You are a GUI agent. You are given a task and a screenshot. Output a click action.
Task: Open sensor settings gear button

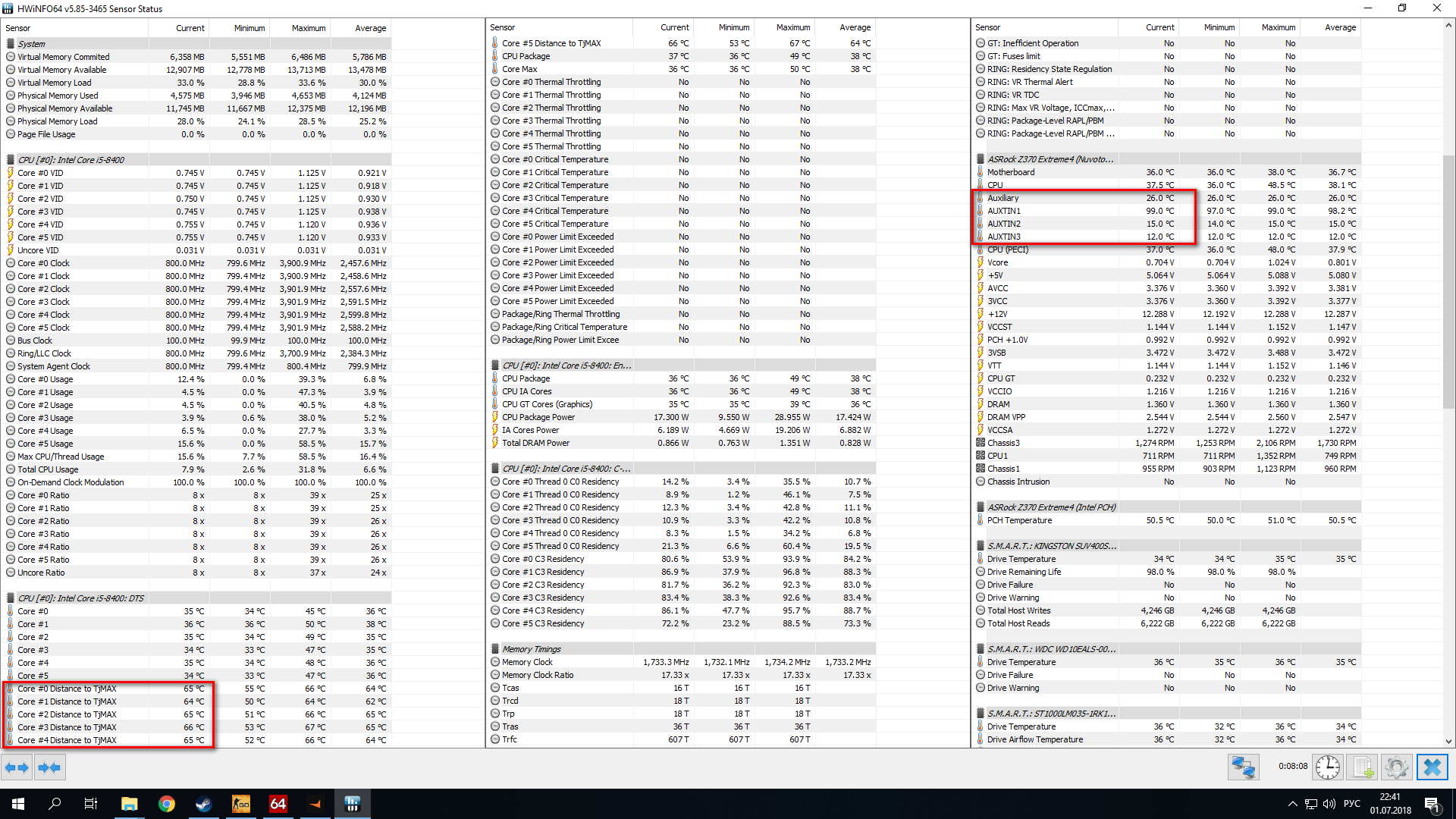[x=1396, y=767]
